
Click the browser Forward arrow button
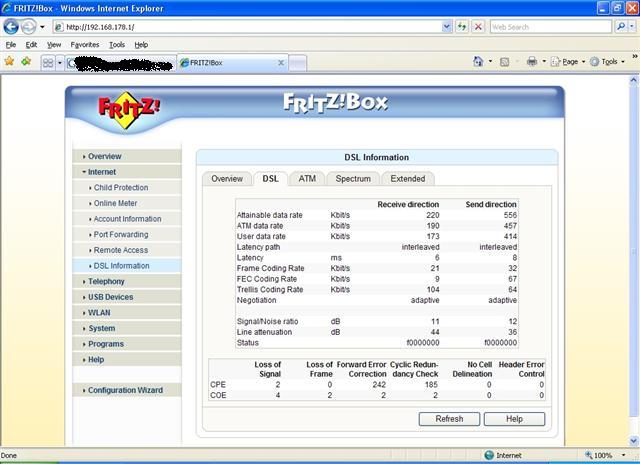(x=29, y=27)
